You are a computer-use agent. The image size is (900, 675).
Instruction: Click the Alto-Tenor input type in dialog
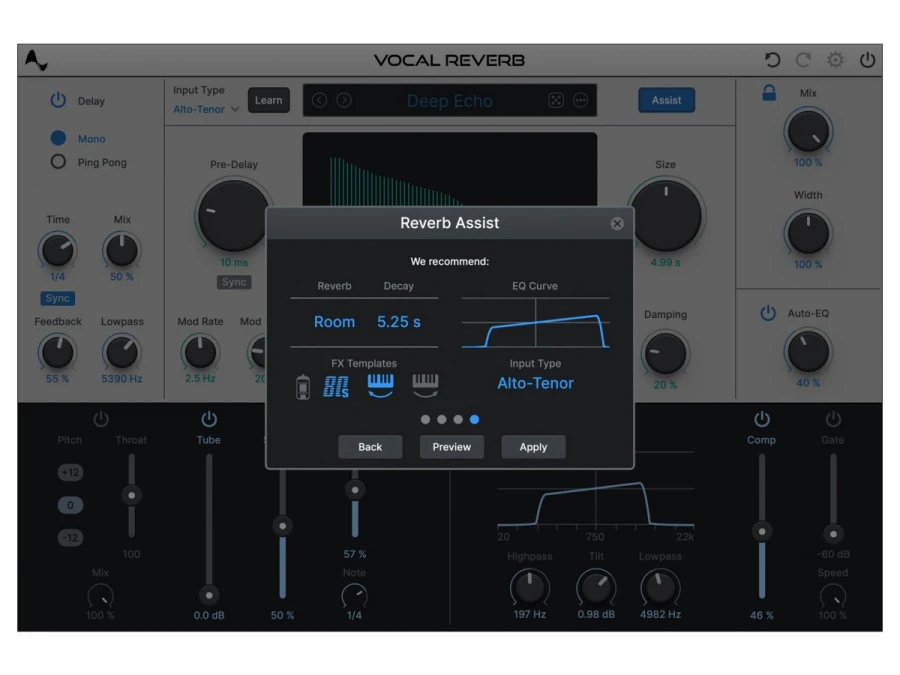coord(536,383)
